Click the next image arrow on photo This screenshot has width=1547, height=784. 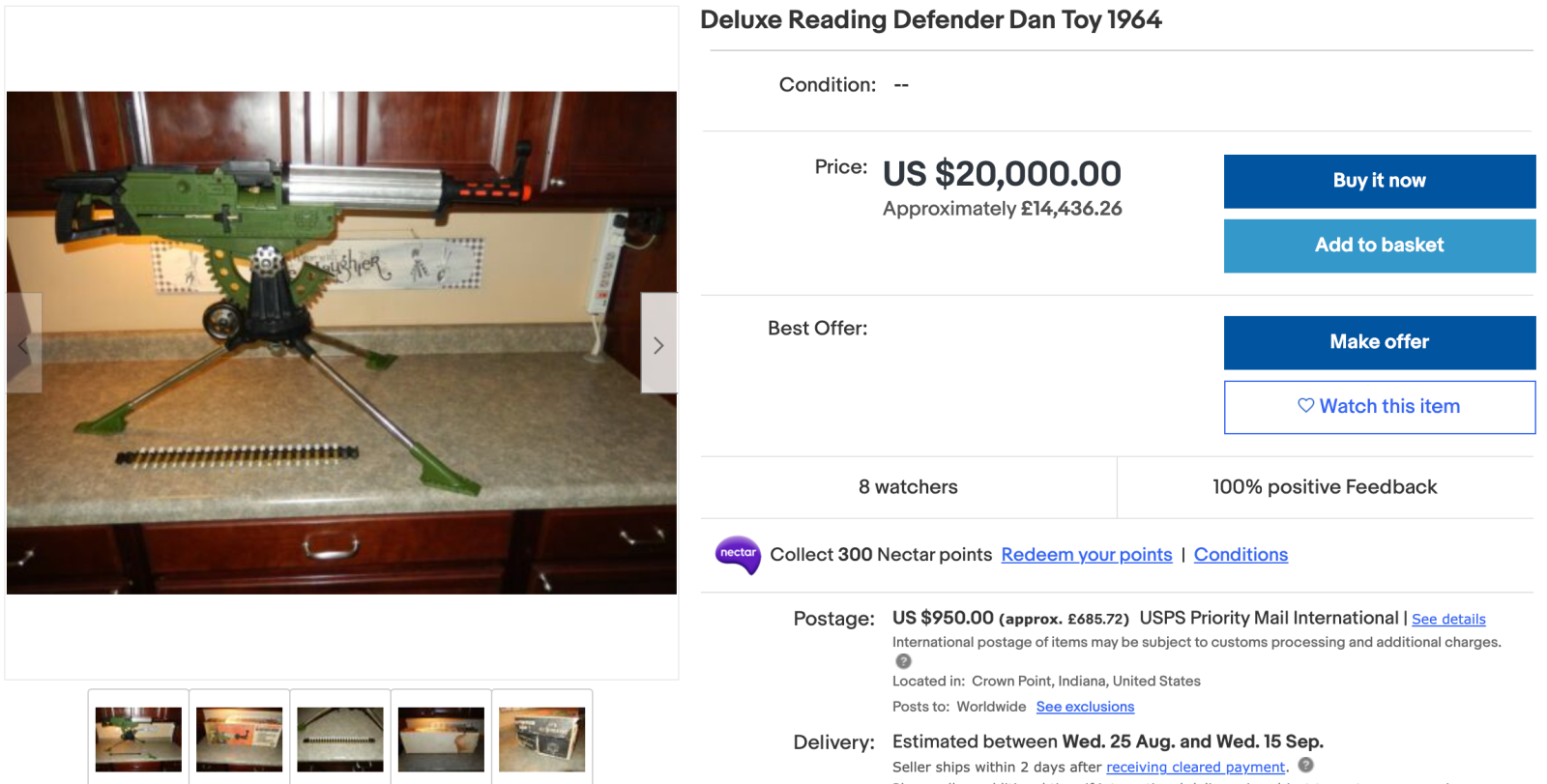[x=658, y=344]
